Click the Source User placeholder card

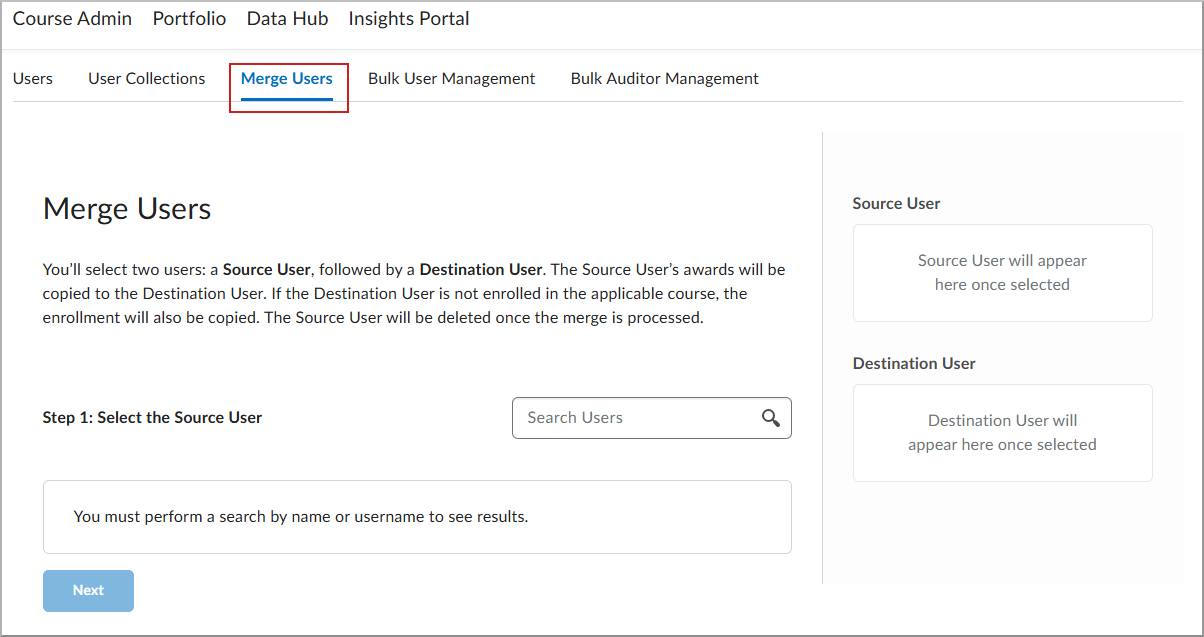[x=1002, y=272]
